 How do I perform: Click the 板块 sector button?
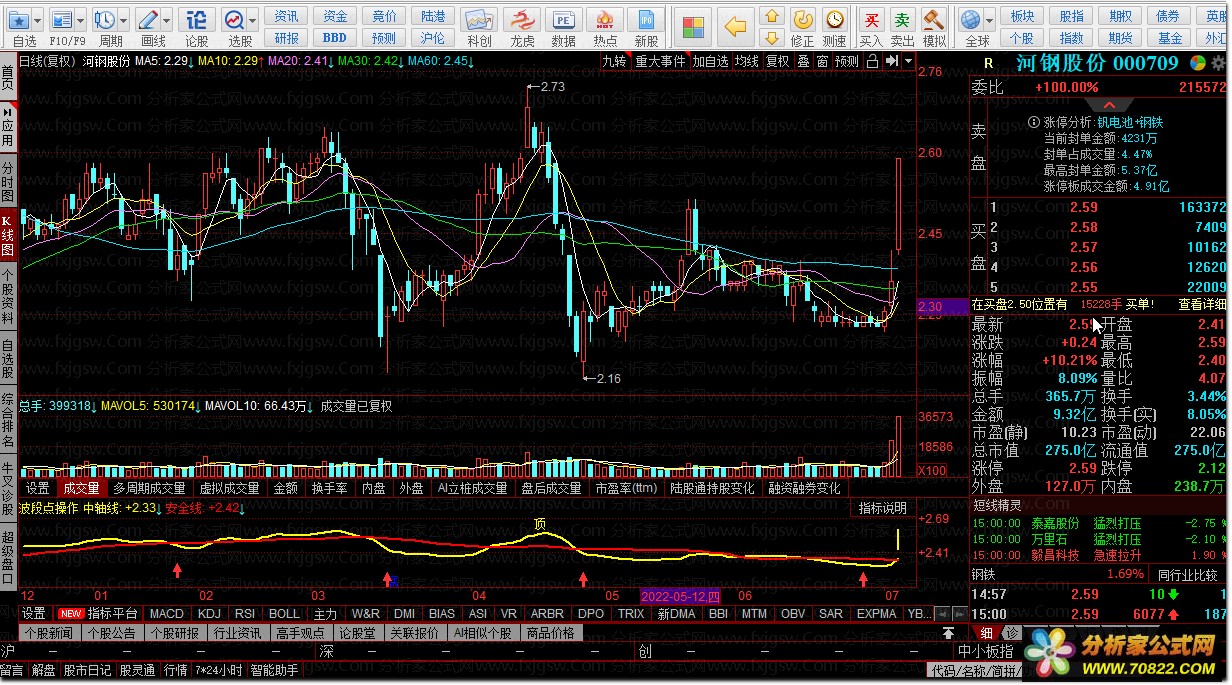pos(1022,16)
